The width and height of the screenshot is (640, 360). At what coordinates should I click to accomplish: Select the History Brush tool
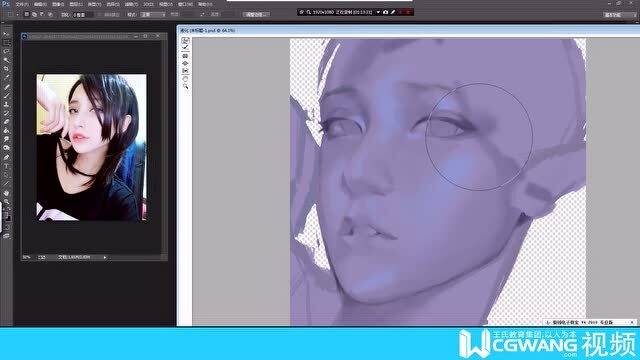coord(6,113)
